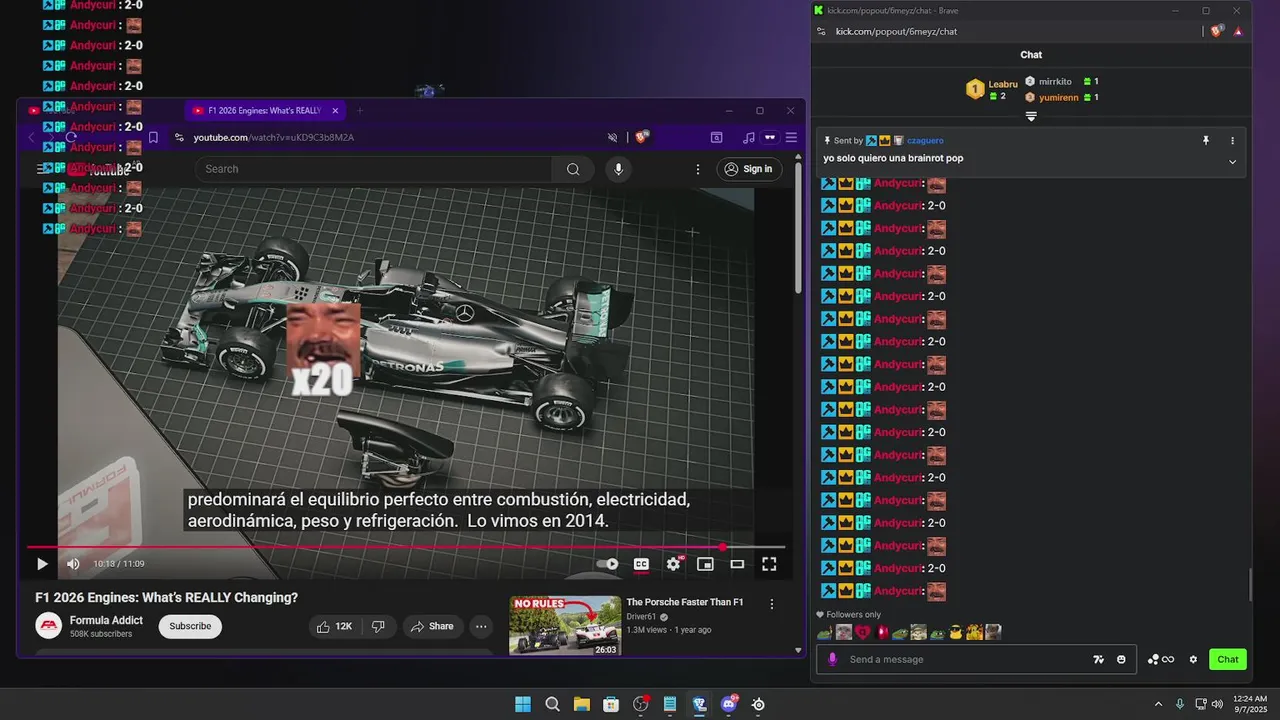Insert the red heart emote
The width and height of the screenshot is (1280, 720).
(863, 632)
